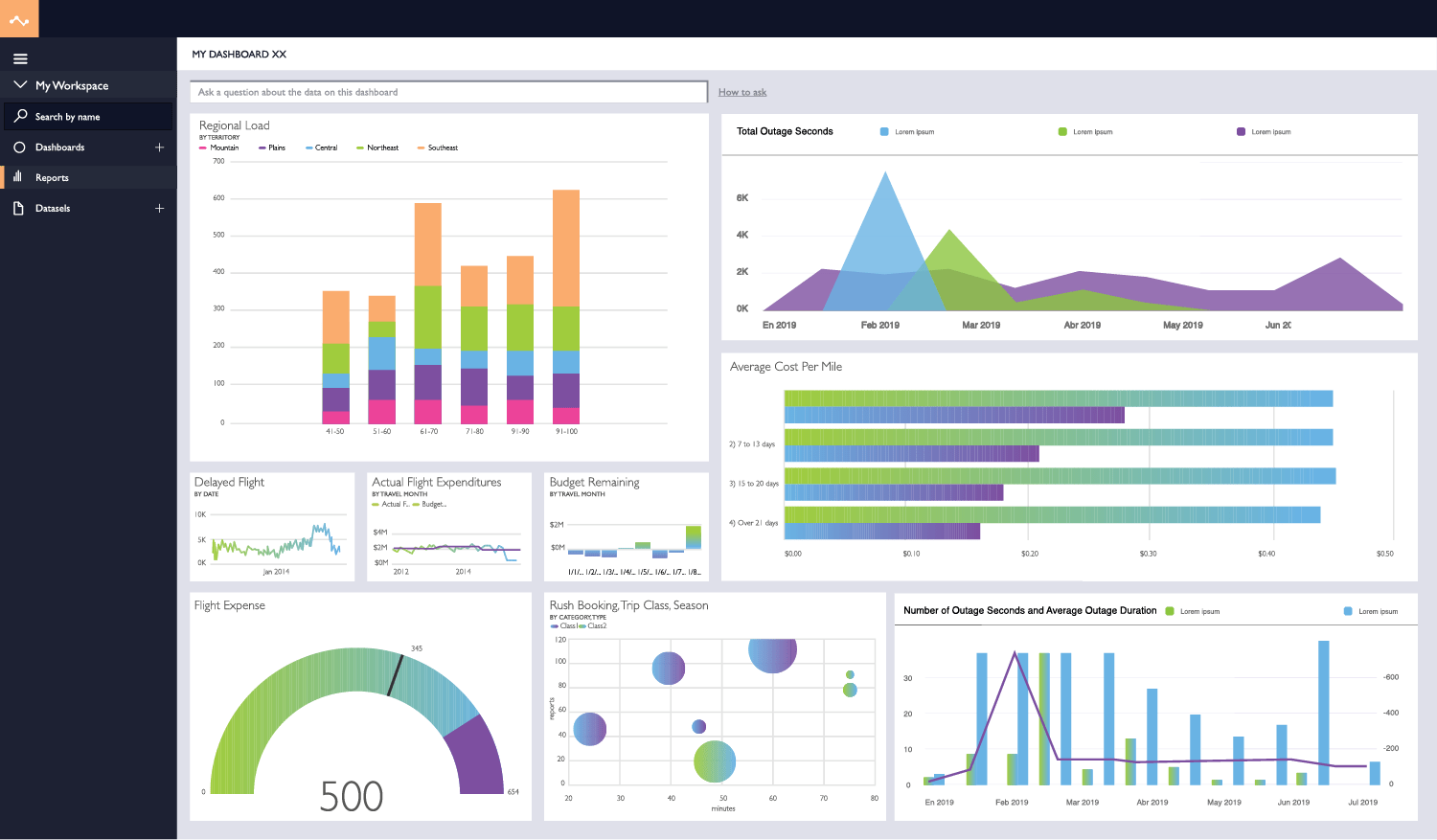Screen dimensions: 1437x840
Task: Open the How to ask help link
Action: (x=741, y=91)
